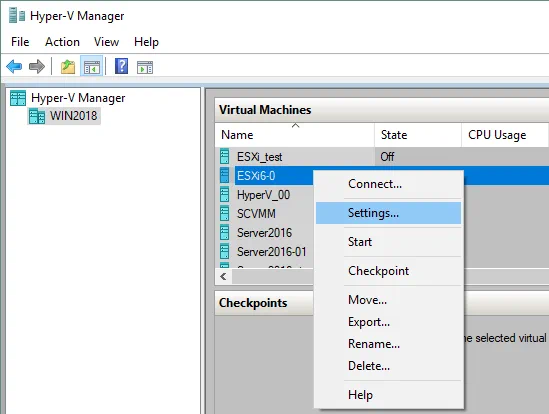Open the Help menu in menu bar
This screenshot has width=549, height=414.
point(146,42)
